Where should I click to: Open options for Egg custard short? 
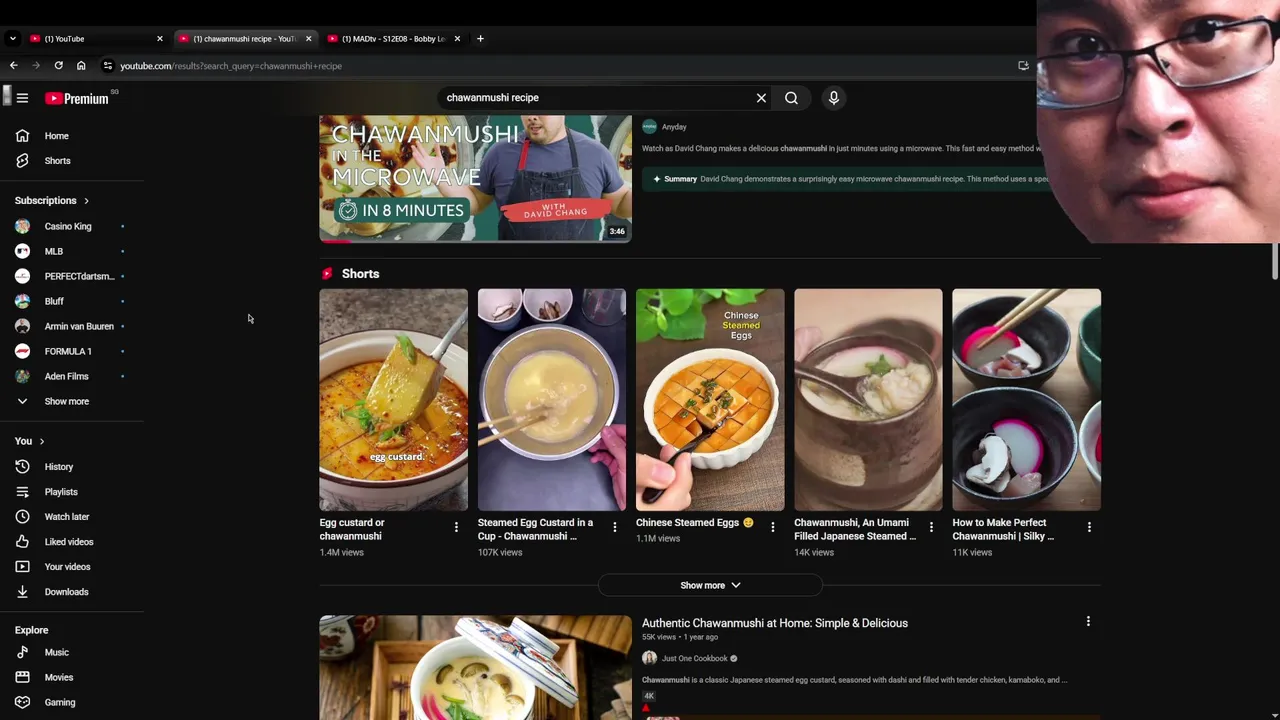point(456,527)
